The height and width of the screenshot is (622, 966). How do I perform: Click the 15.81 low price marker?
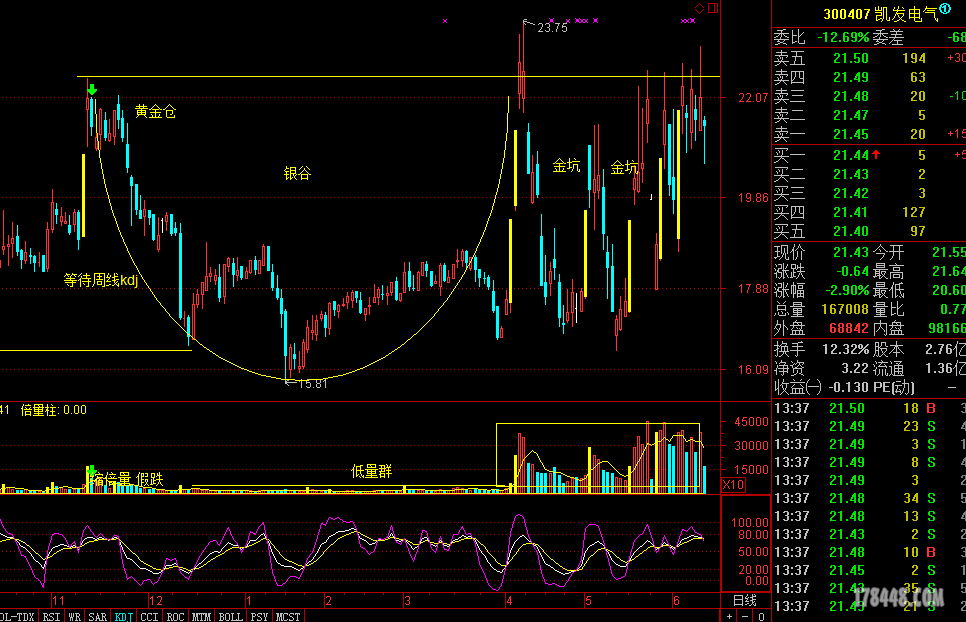pos(312,383)
